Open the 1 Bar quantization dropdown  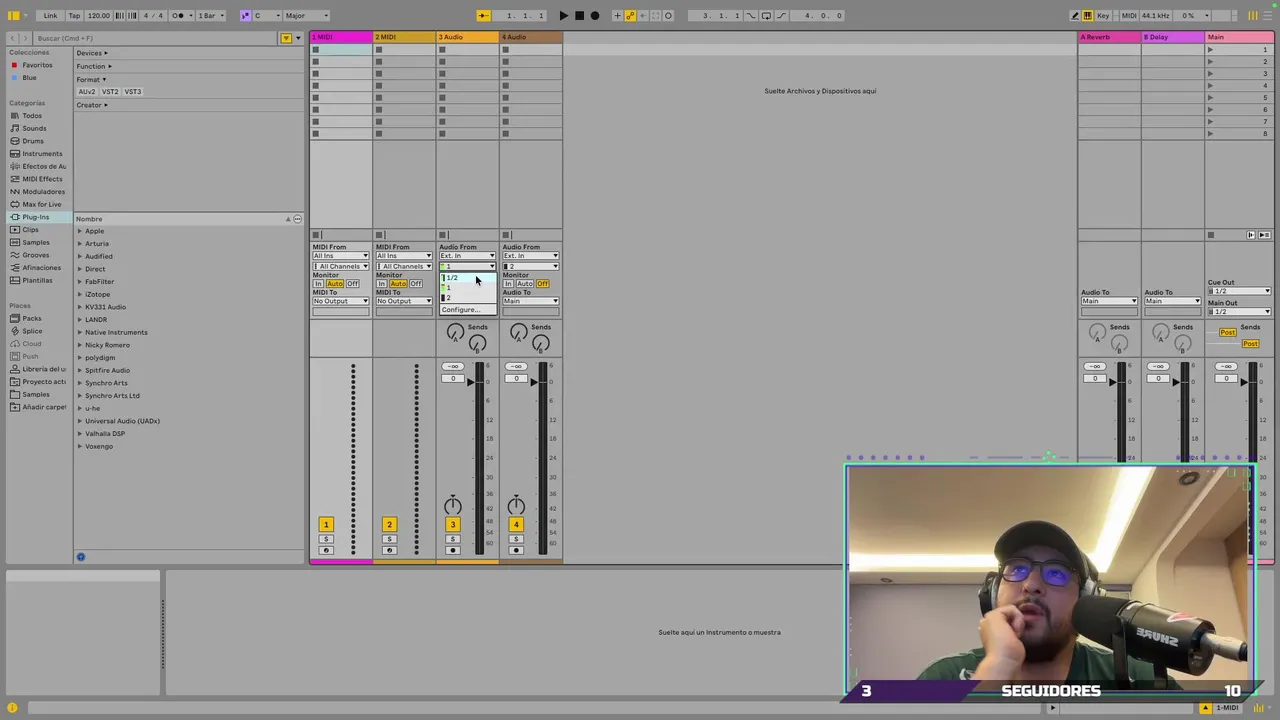pyautogui.click(x=209, y=15)
